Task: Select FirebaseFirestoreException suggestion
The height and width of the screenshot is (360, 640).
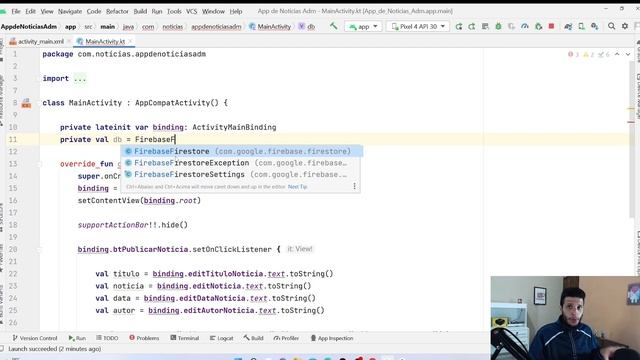Action: [241, 163]
